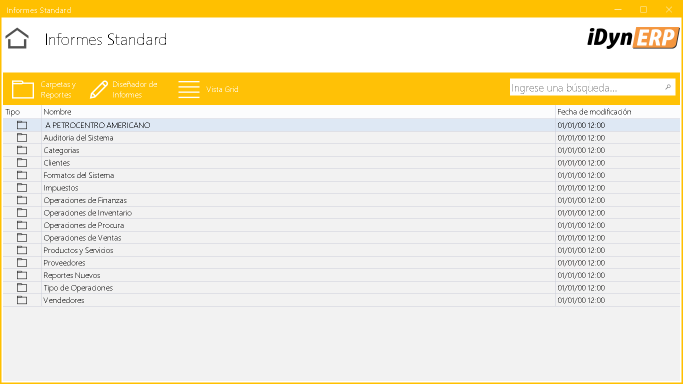Open Carpetas y Reportes folder icon
This screenshot has height=384, width=683.
[x=23, y=90]
